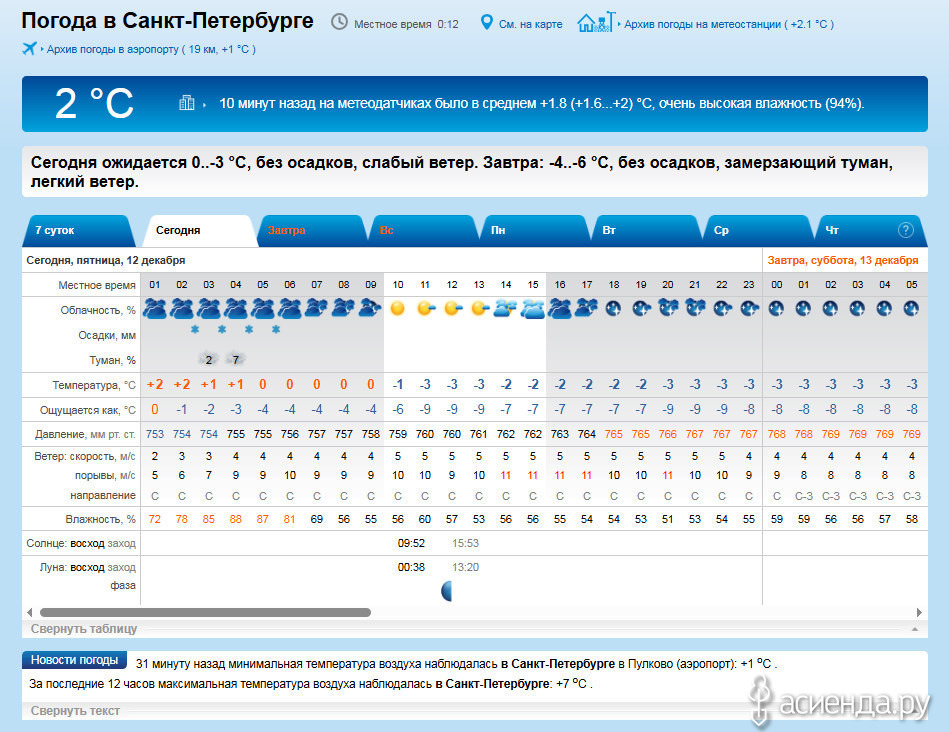Click the right arrow of the table scrollbar

tap(919, 612)
